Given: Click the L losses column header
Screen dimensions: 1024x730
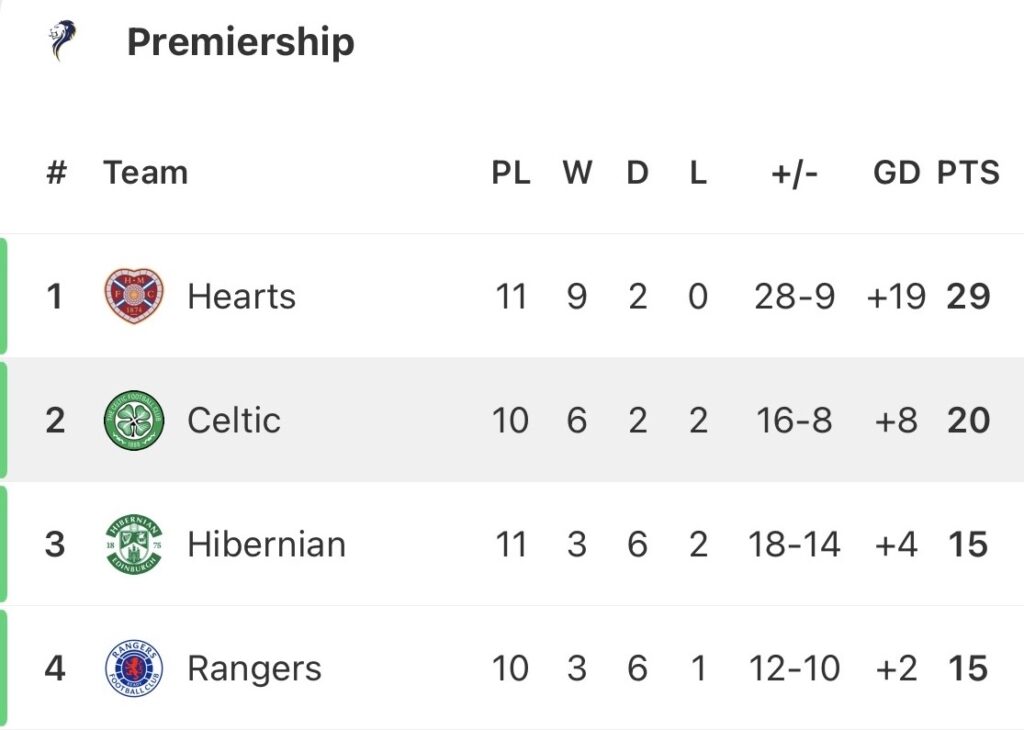Looking at the screenshot, I should pos(698,173).
